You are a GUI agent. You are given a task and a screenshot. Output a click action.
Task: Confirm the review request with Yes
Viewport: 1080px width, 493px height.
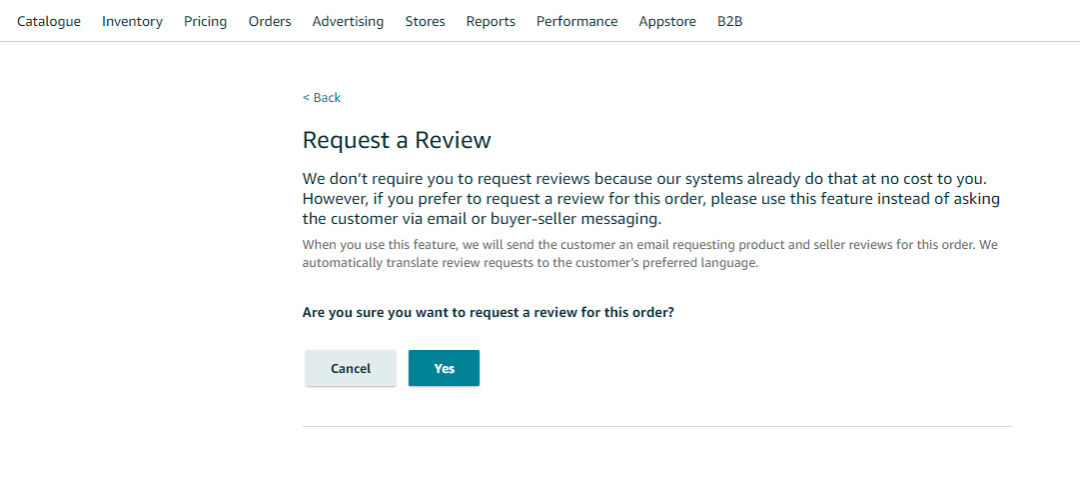pos(444,368)
